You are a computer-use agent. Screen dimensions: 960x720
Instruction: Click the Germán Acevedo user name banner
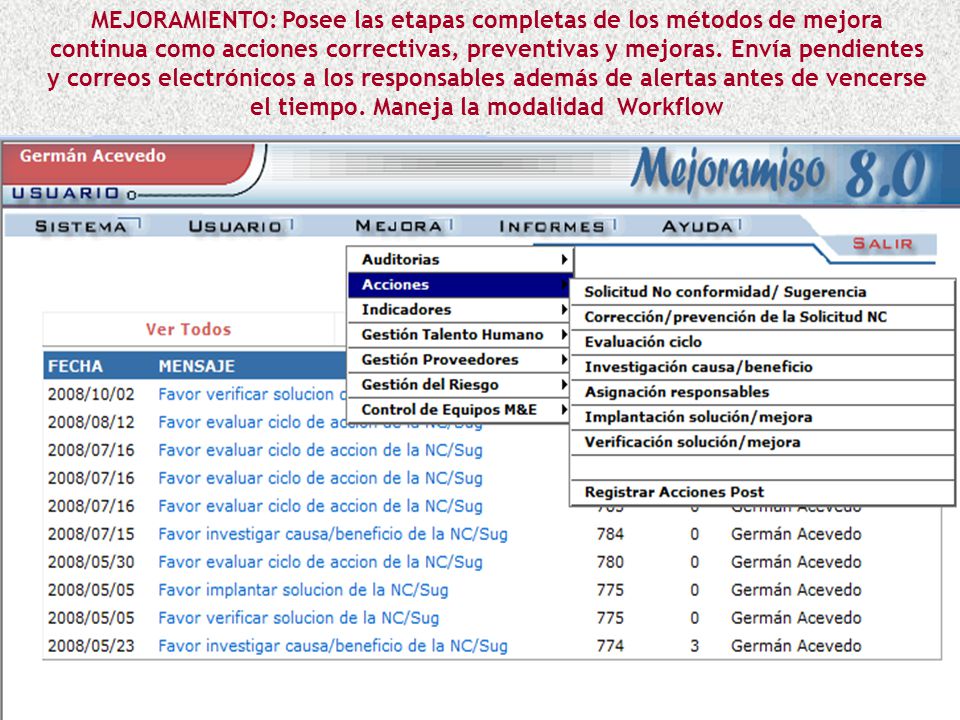[x=92, y=156]
